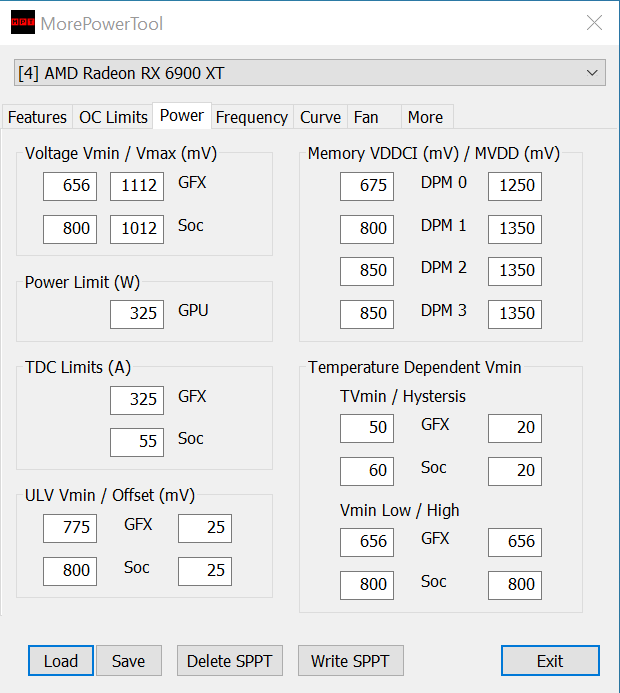Click the Load button
Viewport: 620px width, 693px height.
pyautogui.click(x=61, y=661)
